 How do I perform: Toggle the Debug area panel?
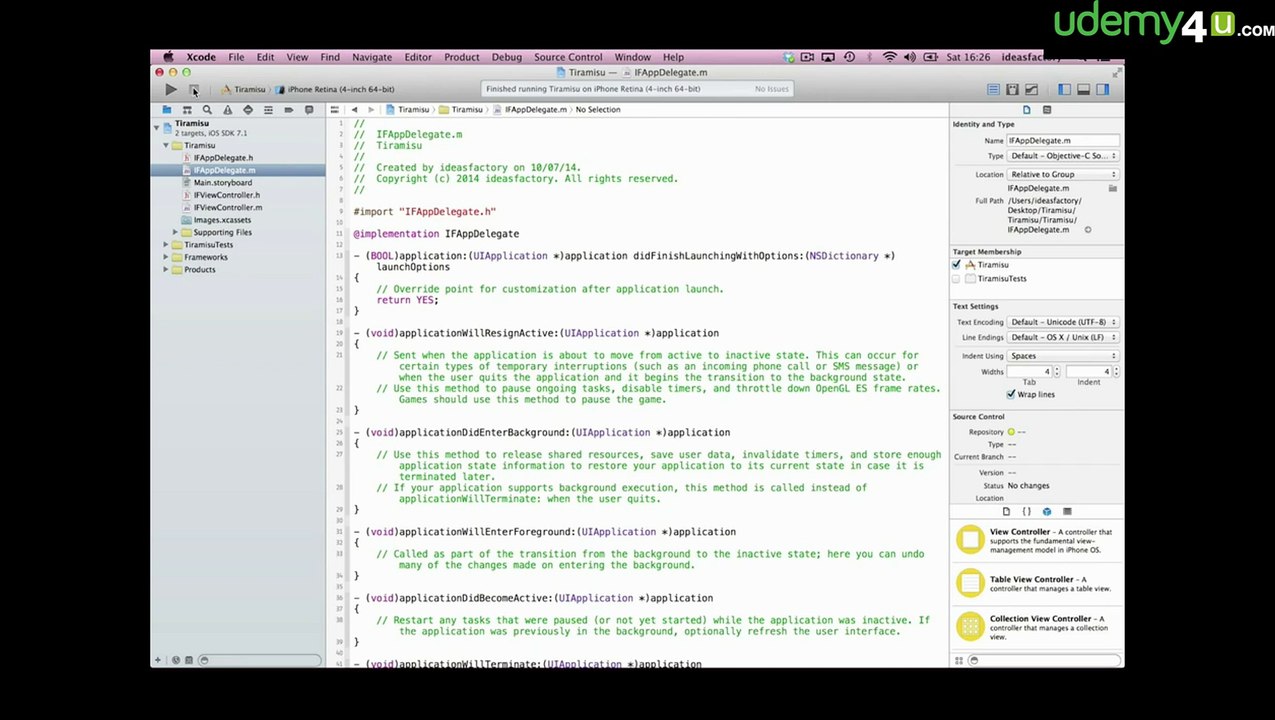[1083, 90]
